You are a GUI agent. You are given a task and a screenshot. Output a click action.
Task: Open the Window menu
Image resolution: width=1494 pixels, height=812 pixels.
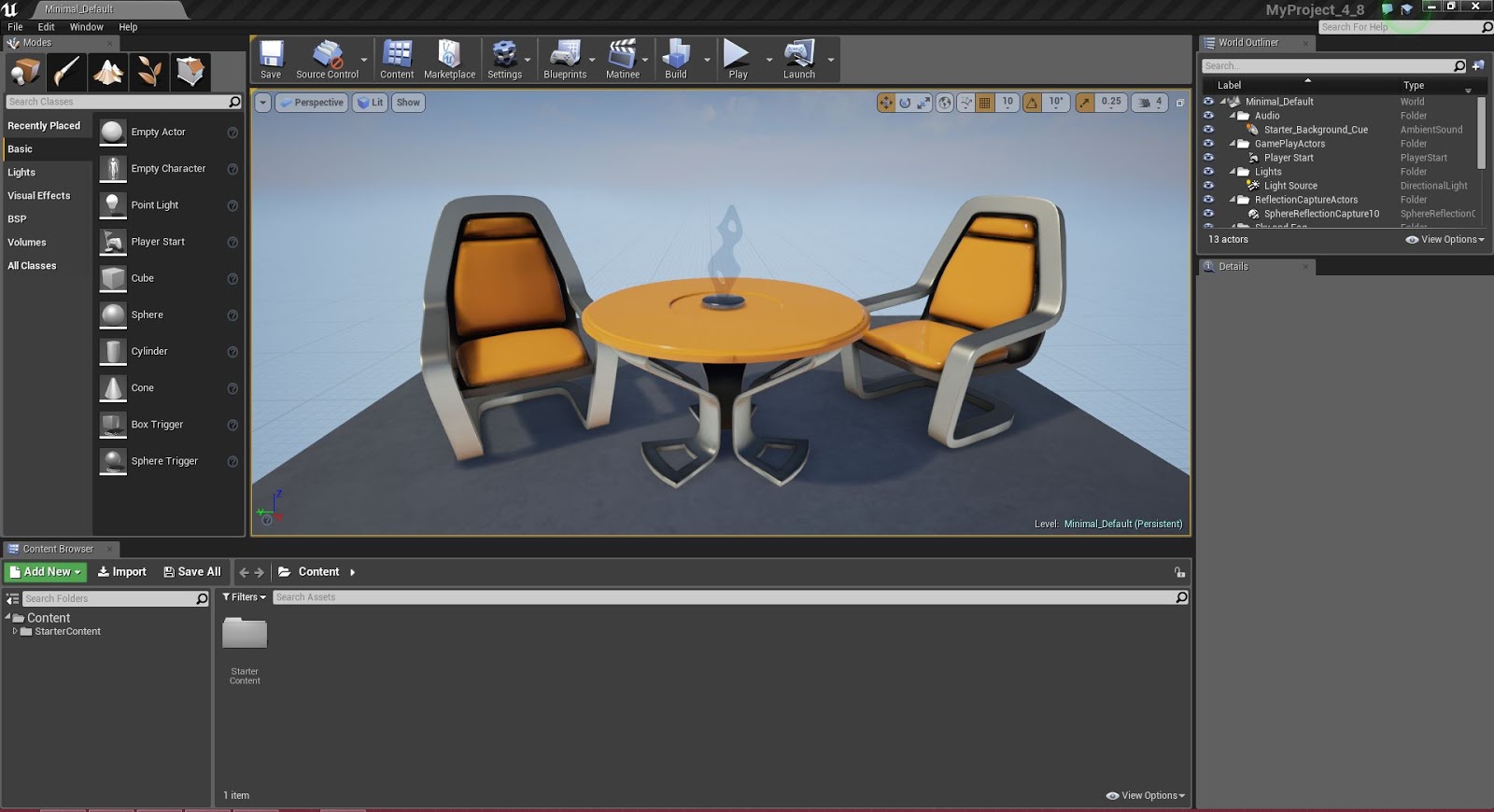(87, 27)
